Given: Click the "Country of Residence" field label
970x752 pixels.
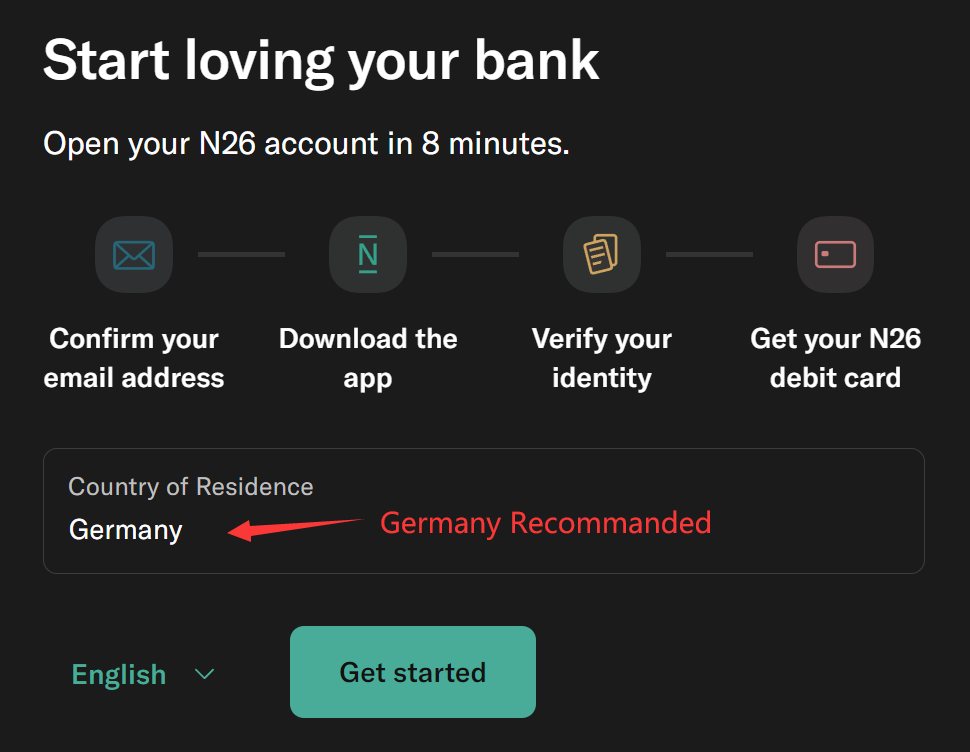Looking at the screenshot, I should pyautogui.click(x=191, y=487).
